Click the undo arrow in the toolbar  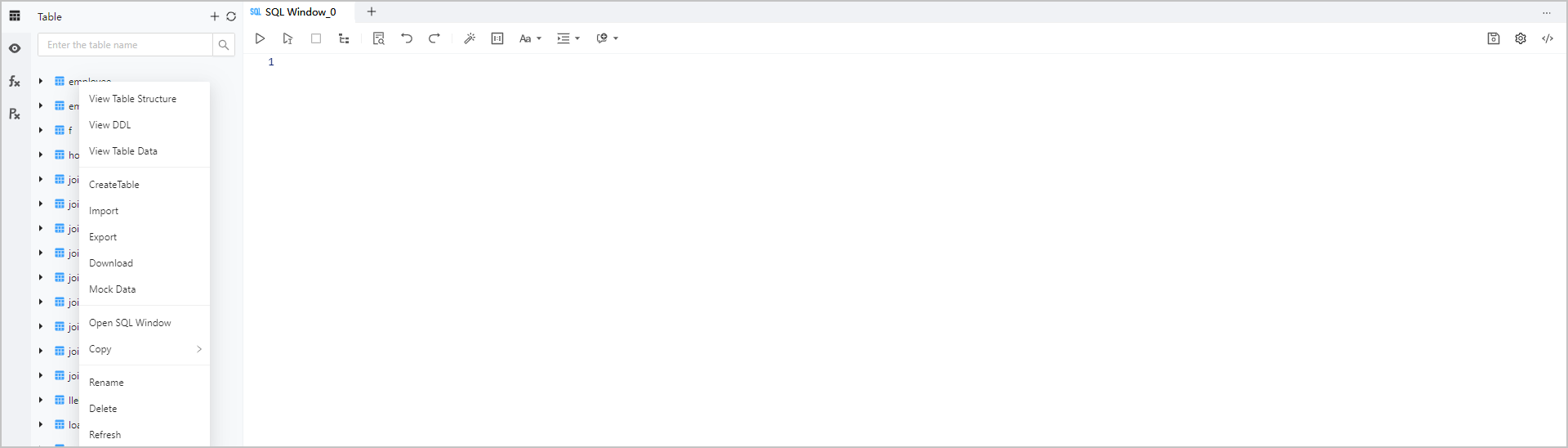407,38
